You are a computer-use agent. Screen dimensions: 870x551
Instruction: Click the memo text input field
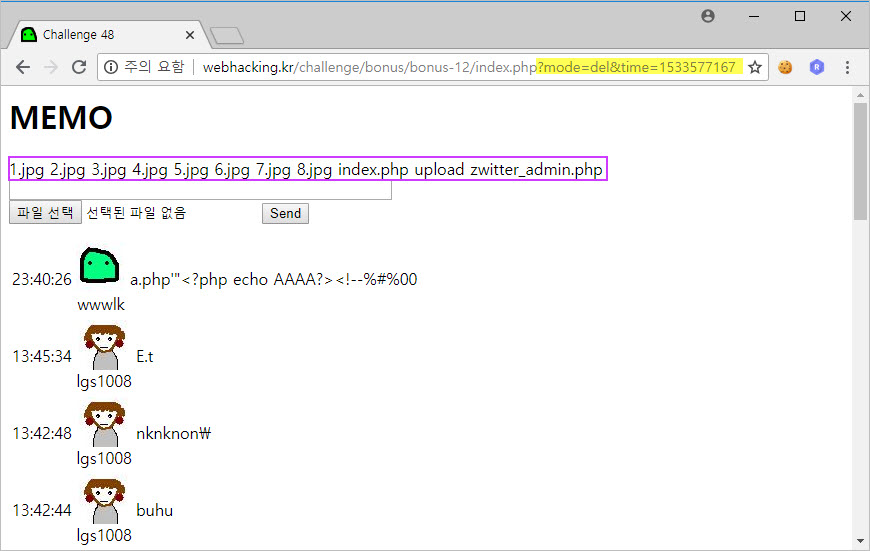(x=200, y=190)
